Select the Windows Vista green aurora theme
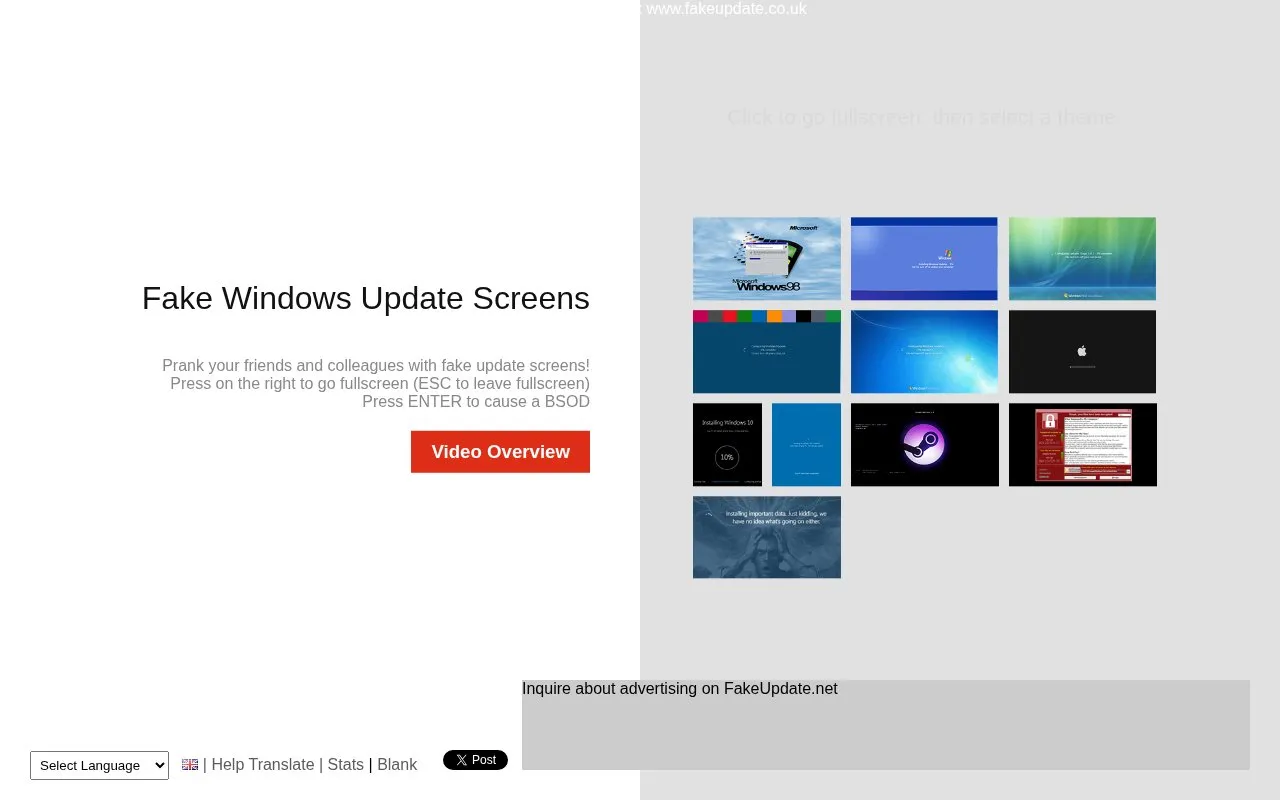This screenshot has width=1280, height=800. click(x=1082, y=259)
